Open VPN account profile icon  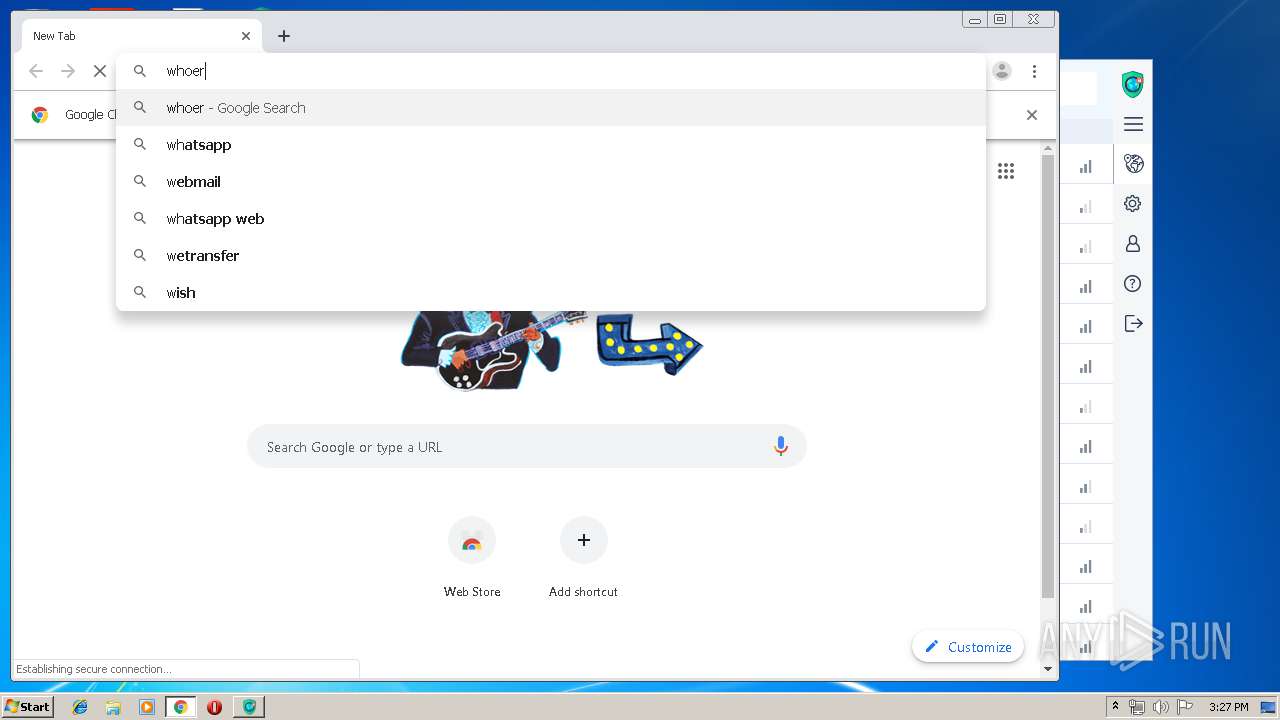tap(1133, 244)
